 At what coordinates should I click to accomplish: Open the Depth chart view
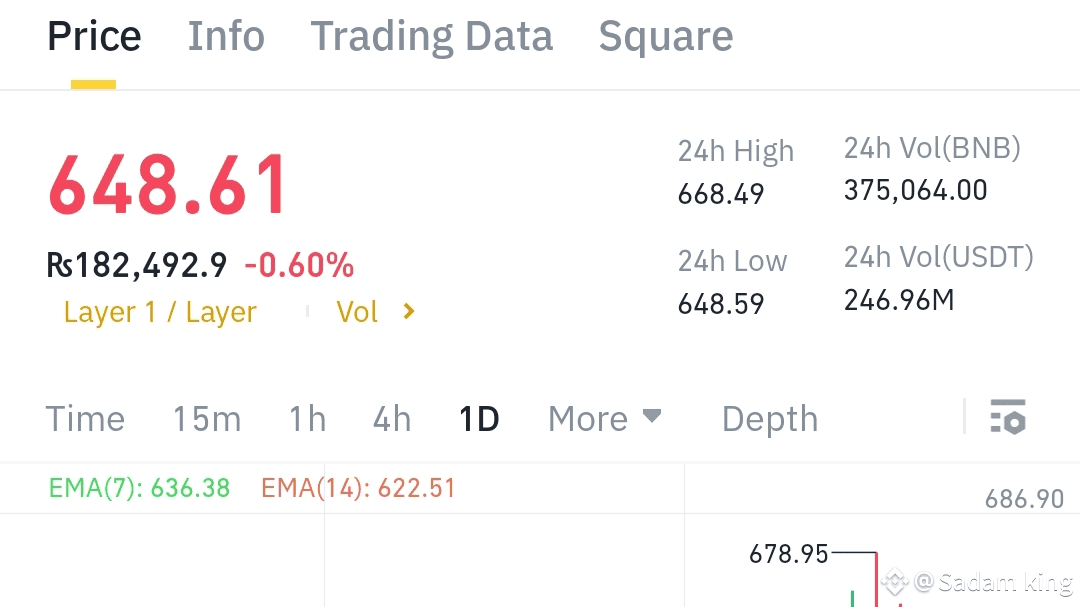click(x=769, y=419)
